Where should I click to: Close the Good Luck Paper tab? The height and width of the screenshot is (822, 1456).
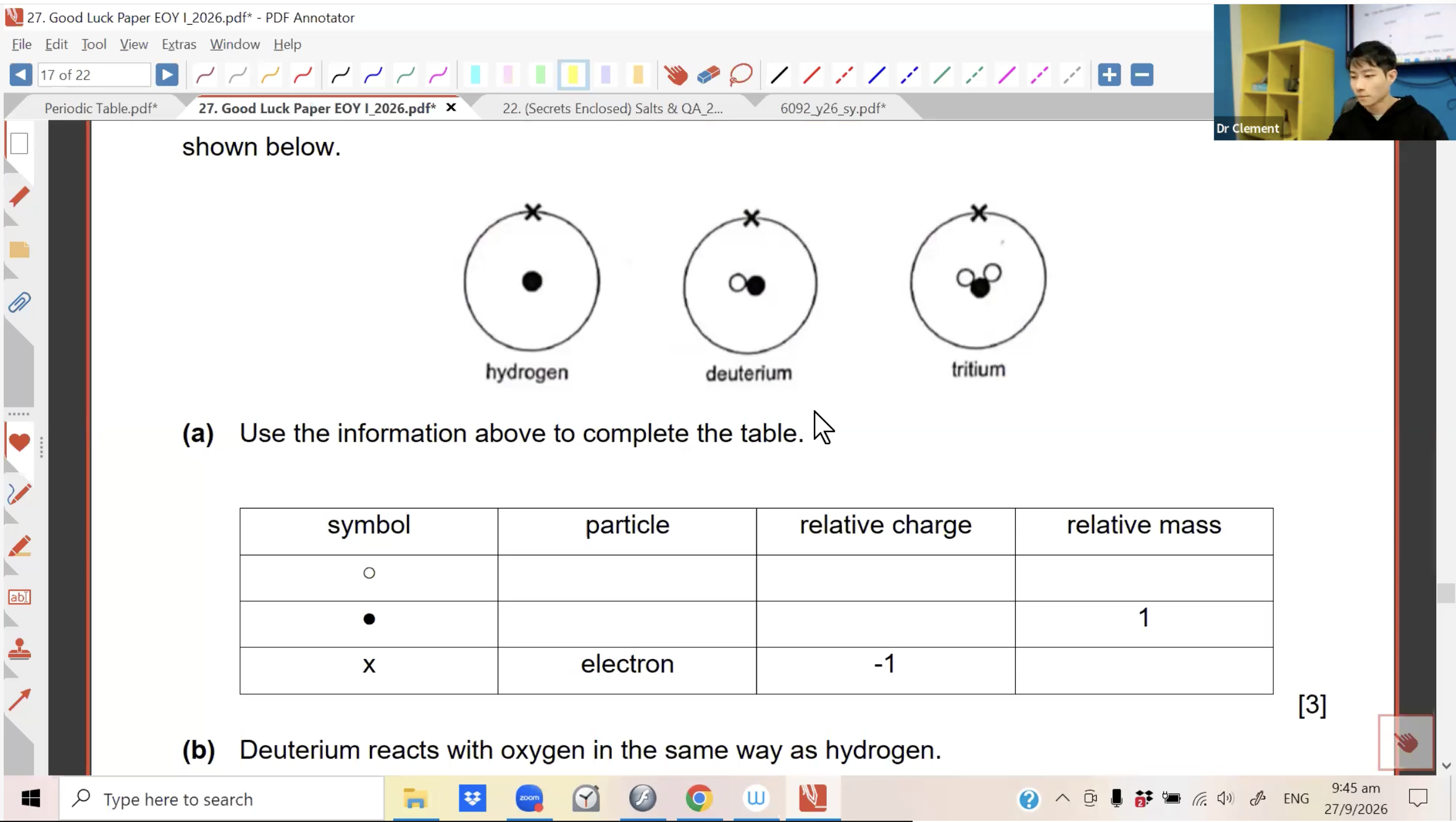tap(451, 107)
